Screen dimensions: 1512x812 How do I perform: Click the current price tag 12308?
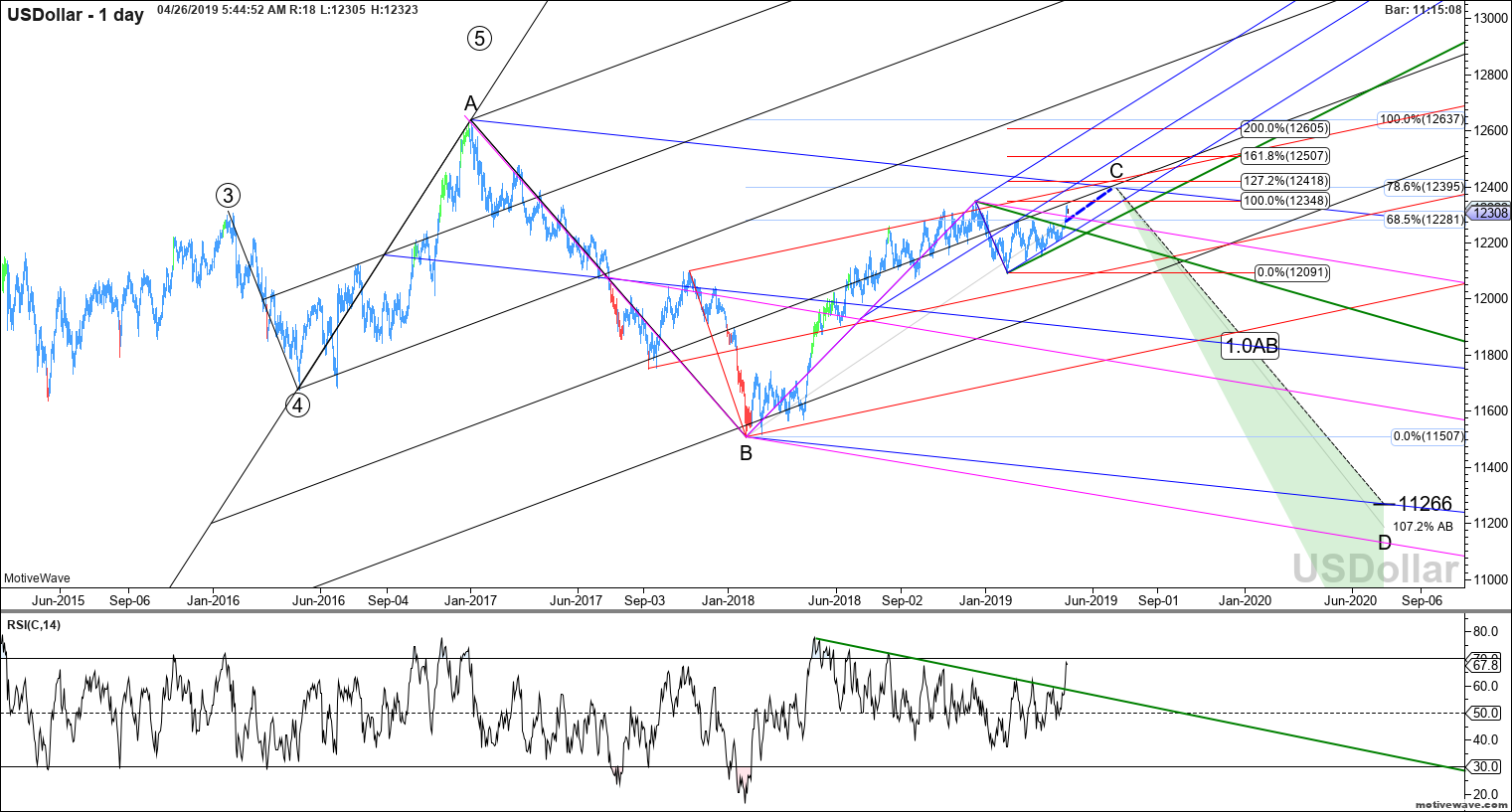pos(1491,213)
